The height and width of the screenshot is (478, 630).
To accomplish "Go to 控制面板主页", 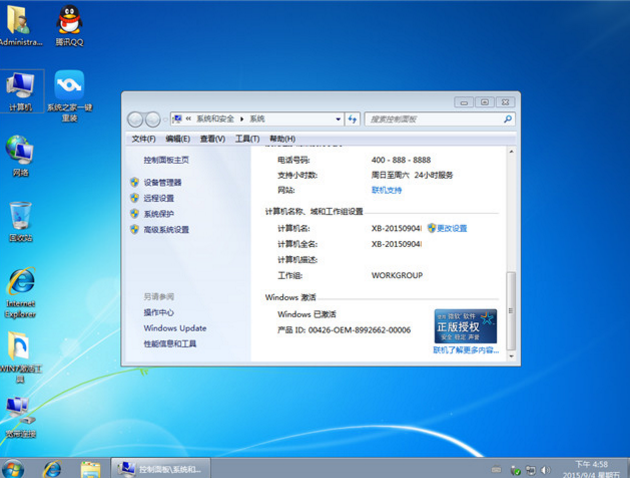I will (x=166, y=160).
